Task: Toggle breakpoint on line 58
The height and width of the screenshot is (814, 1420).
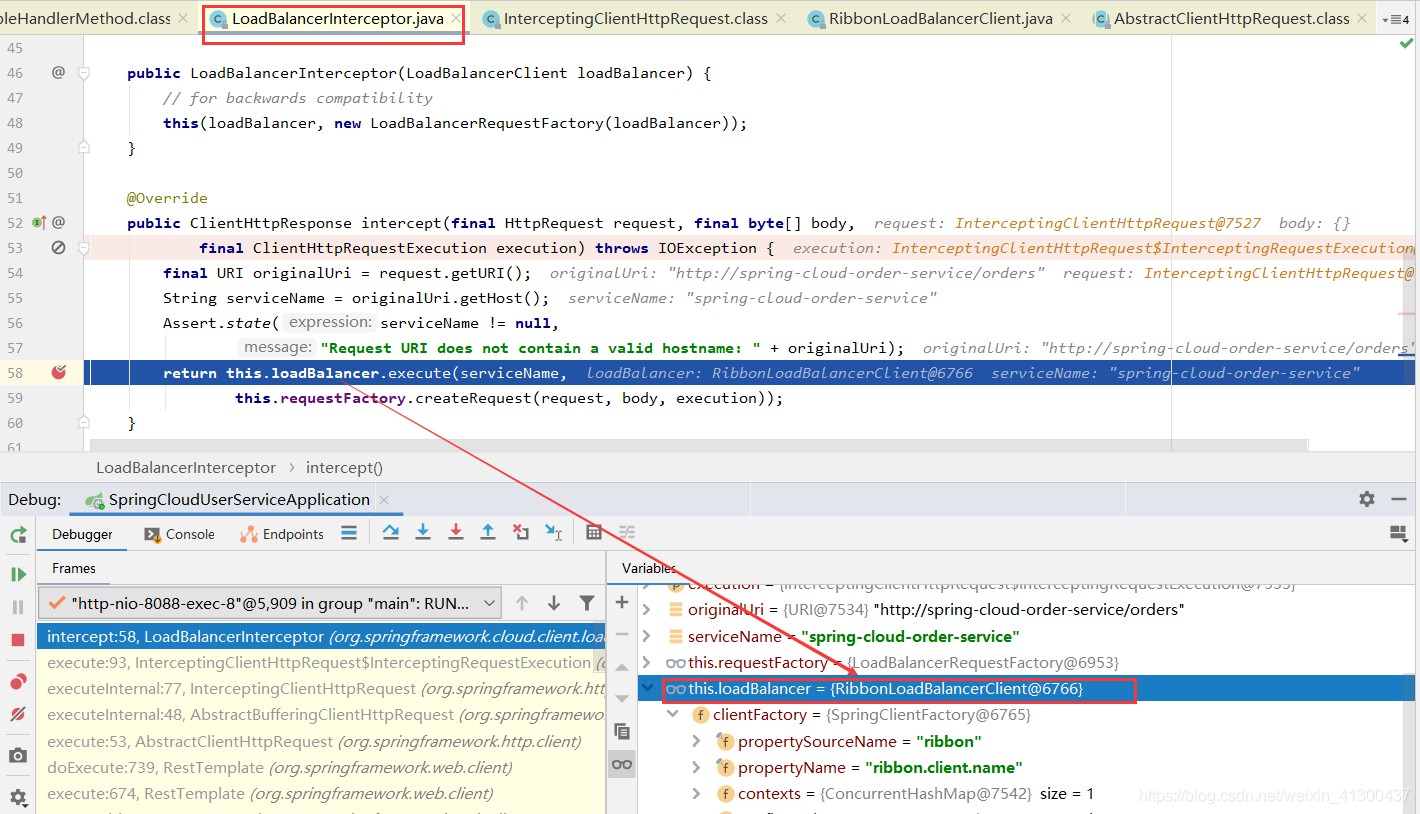Action: click(x=59, y=372)
